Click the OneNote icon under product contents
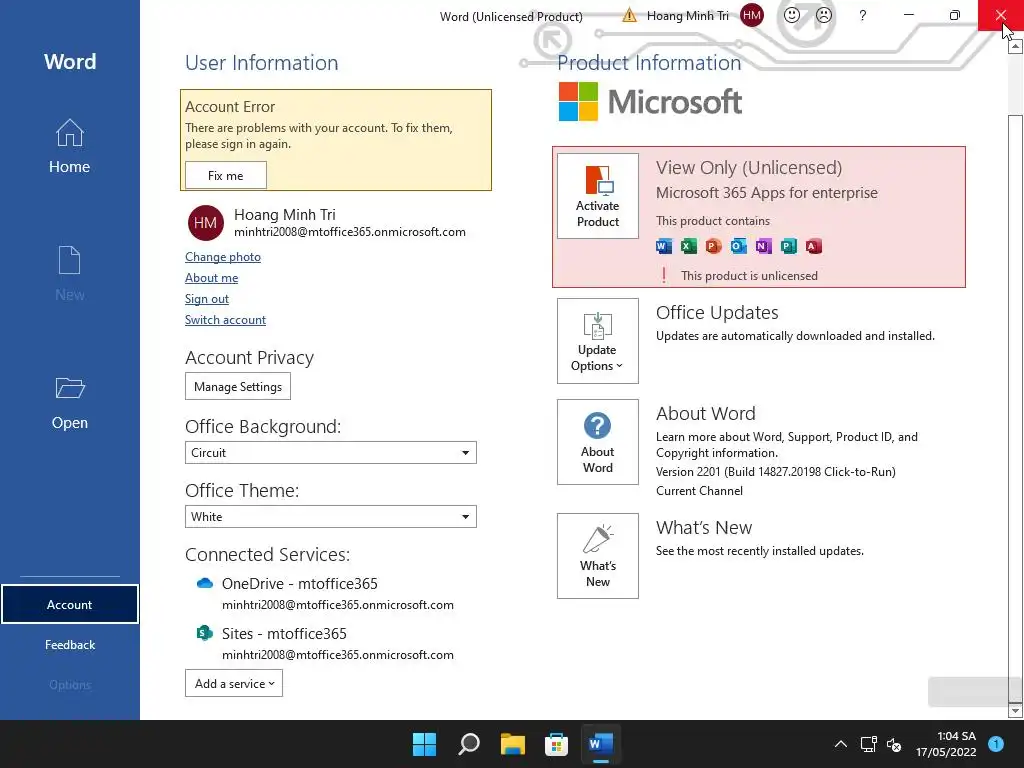 coord(763,246)
